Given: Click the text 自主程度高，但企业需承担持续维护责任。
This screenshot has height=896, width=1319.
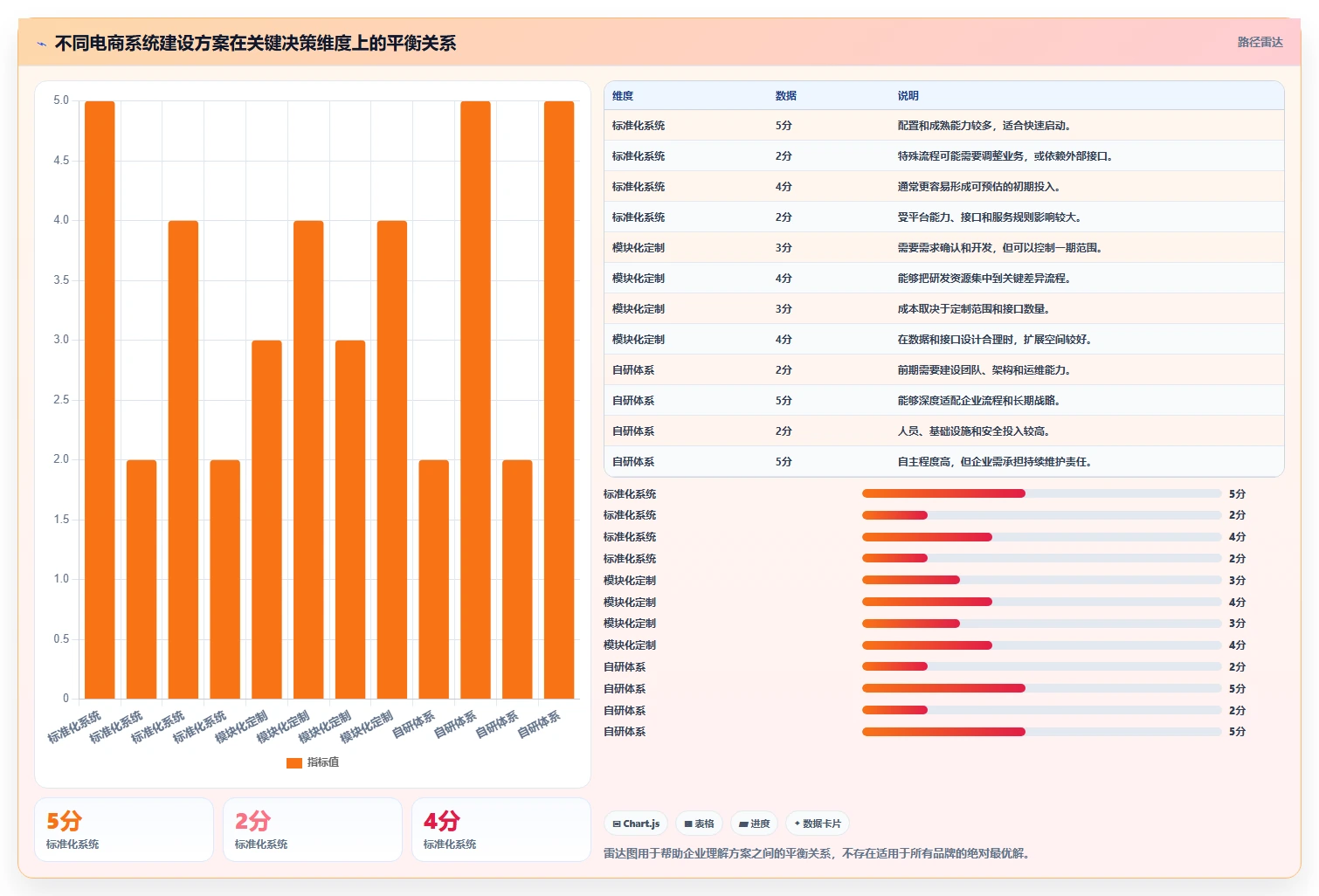Looking at the screenshot, I should click(995, 462).
